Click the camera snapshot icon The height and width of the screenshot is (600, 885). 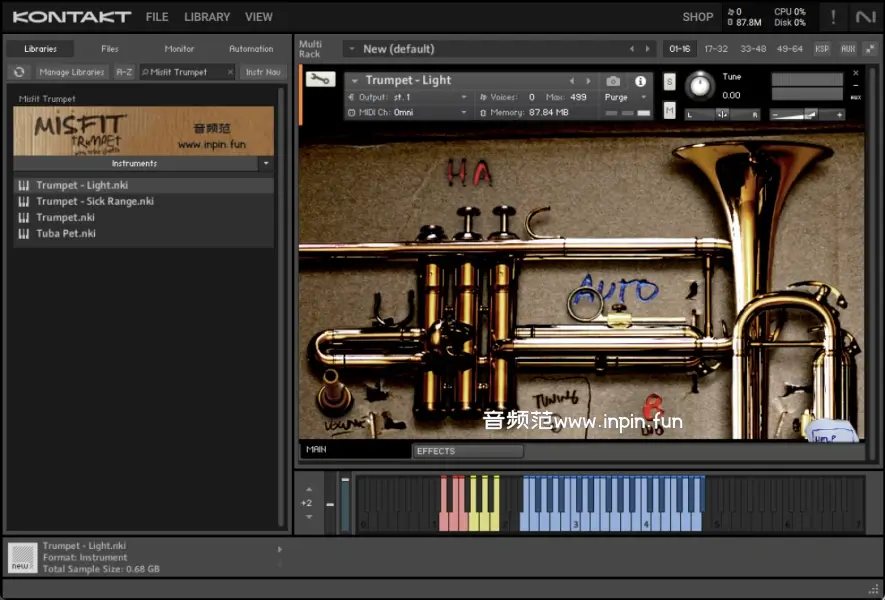(x=613, y=81)
